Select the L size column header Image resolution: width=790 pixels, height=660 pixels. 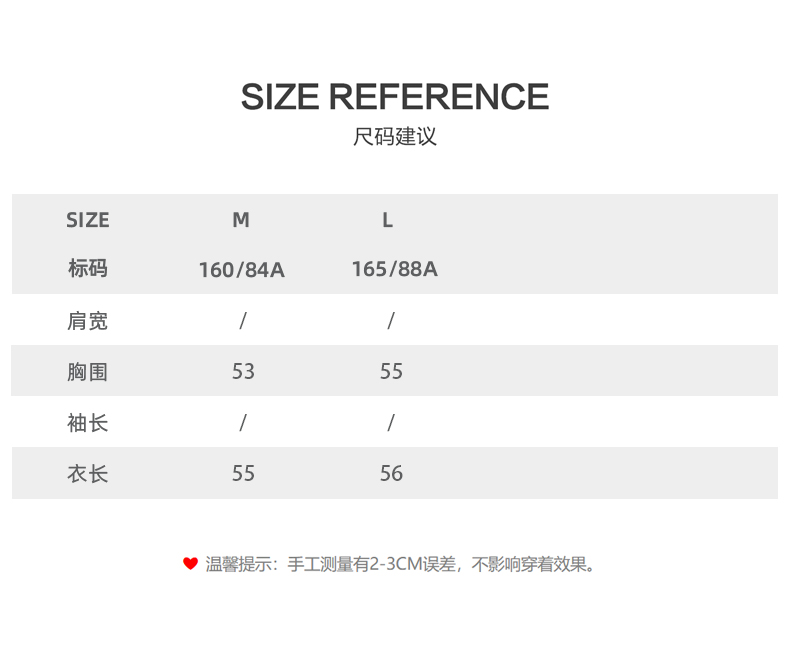pyautogui.click(x=388, y=220)
